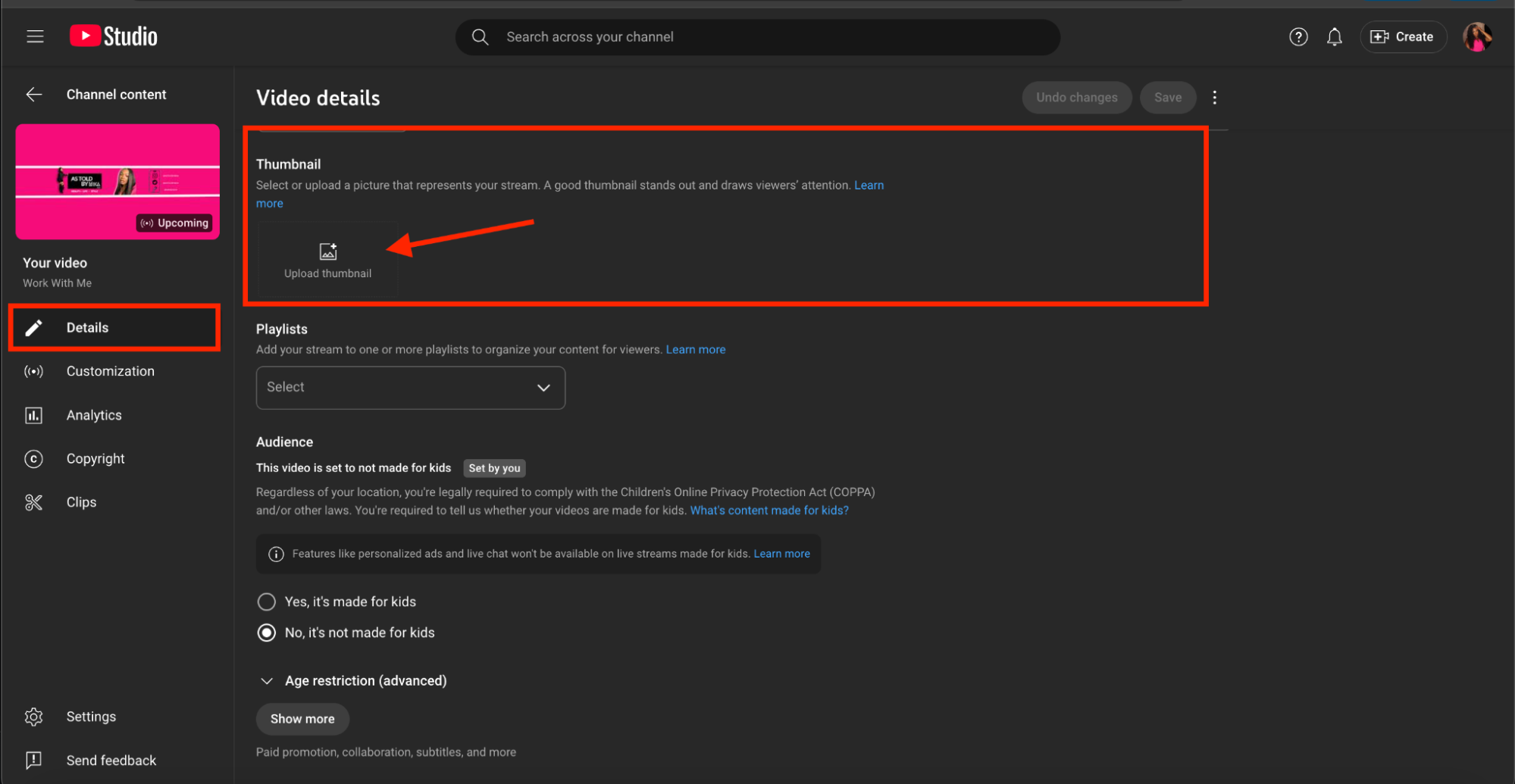
Task: Click Show more button
Action: 302,719
